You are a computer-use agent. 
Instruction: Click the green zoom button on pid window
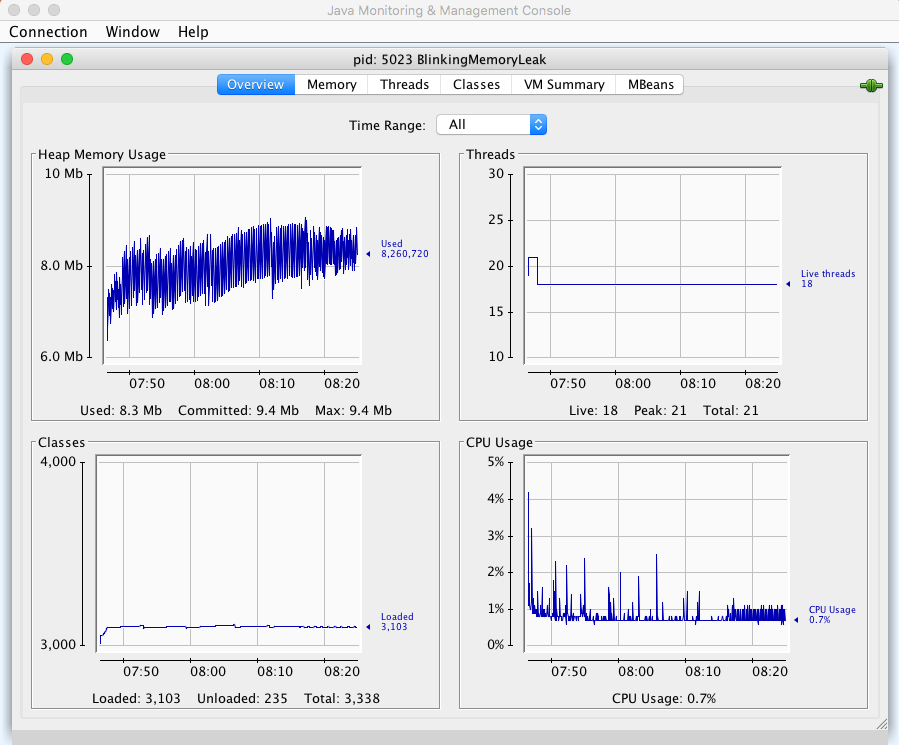pyautogui.click(x=67, y=60)
